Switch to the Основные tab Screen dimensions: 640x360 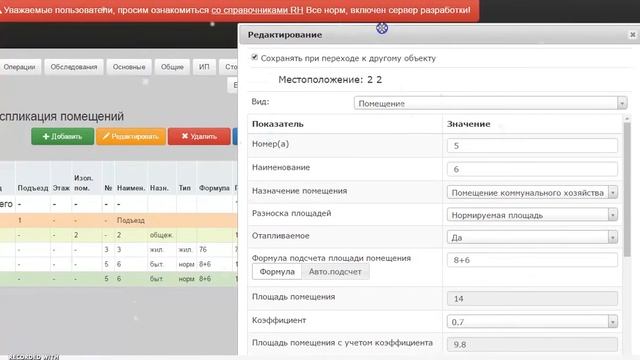[129, 67]
